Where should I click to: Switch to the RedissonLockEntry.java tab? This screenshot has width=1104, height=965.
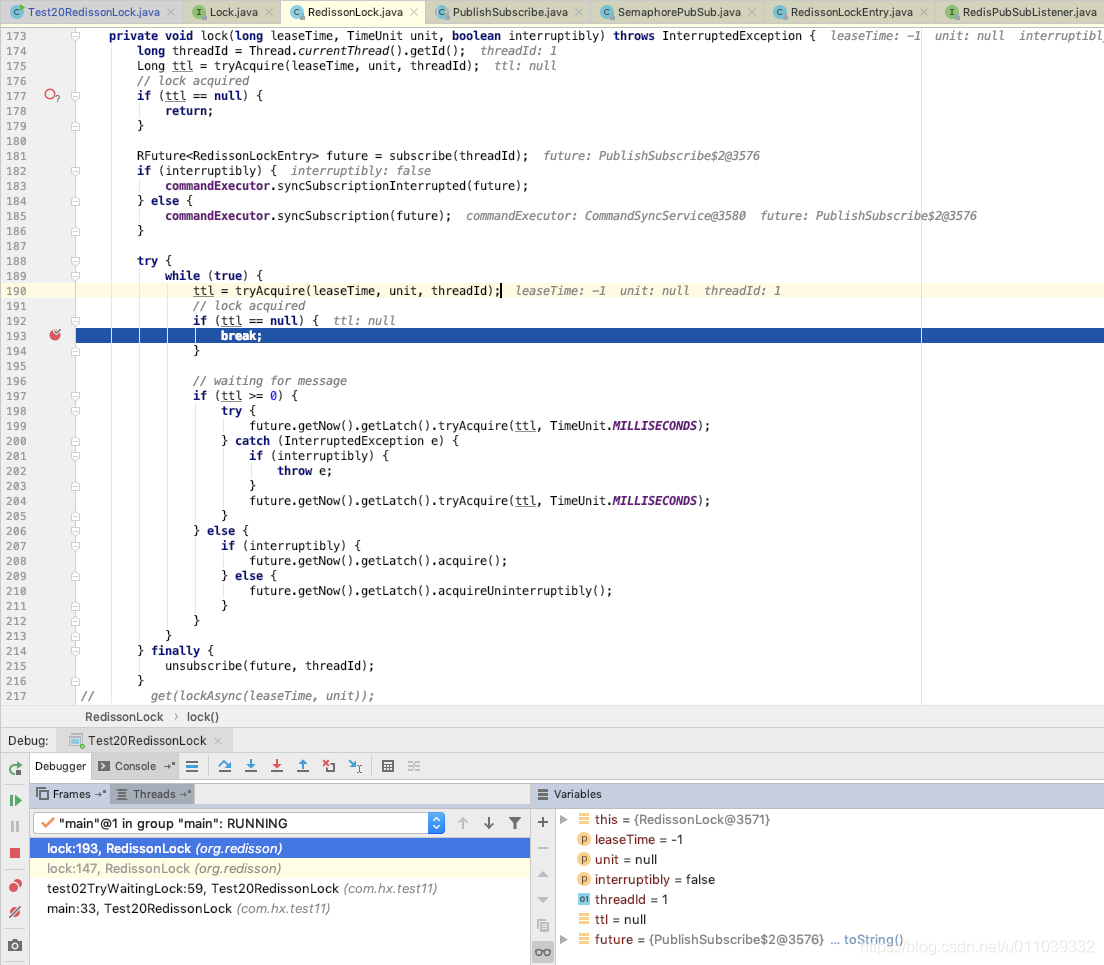(x=851, y=12)
